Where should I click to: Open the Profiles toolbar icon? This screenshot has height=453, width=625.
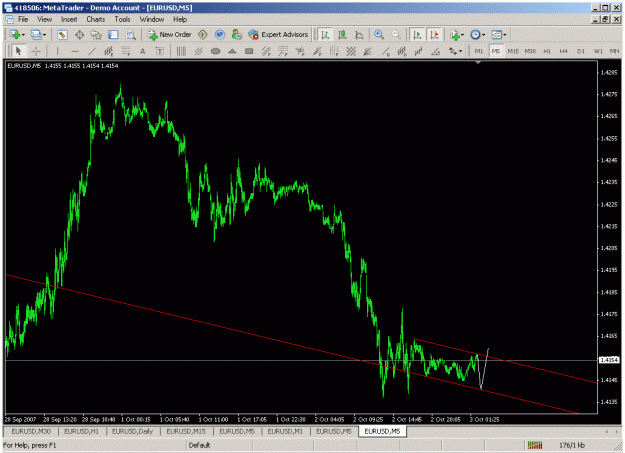pyautogui.click(x=36, y=35)
